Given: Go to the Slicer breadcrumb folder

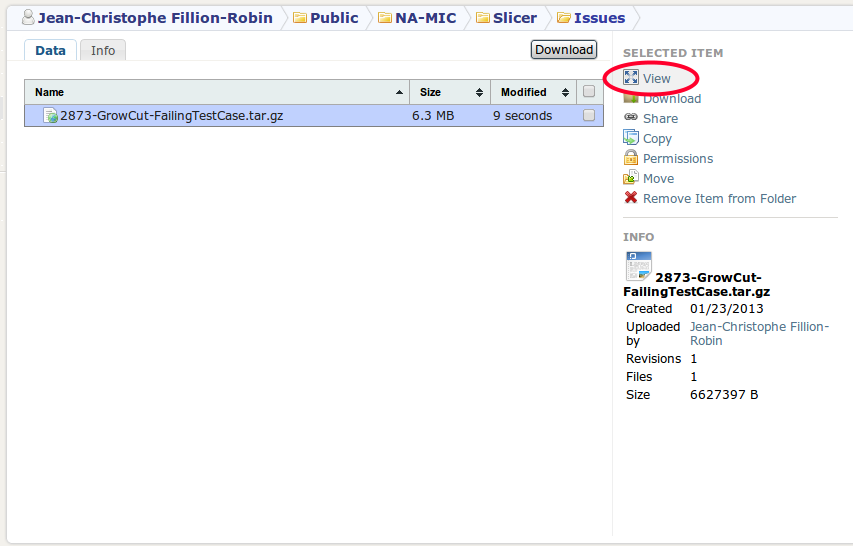Looking at the screenshot, I should pyautogui.click(x=514, y=18).
